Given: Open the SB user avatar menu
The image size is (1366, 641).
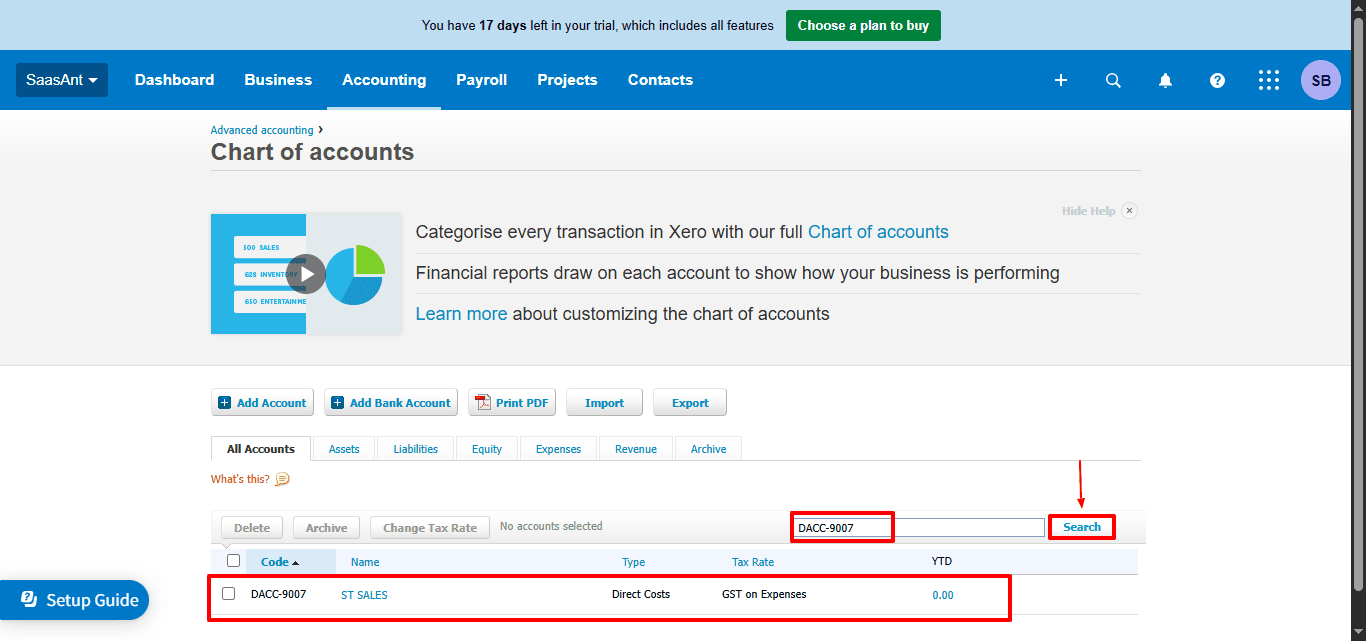Looking at the screenshot, I should [x=1321, y=80].
